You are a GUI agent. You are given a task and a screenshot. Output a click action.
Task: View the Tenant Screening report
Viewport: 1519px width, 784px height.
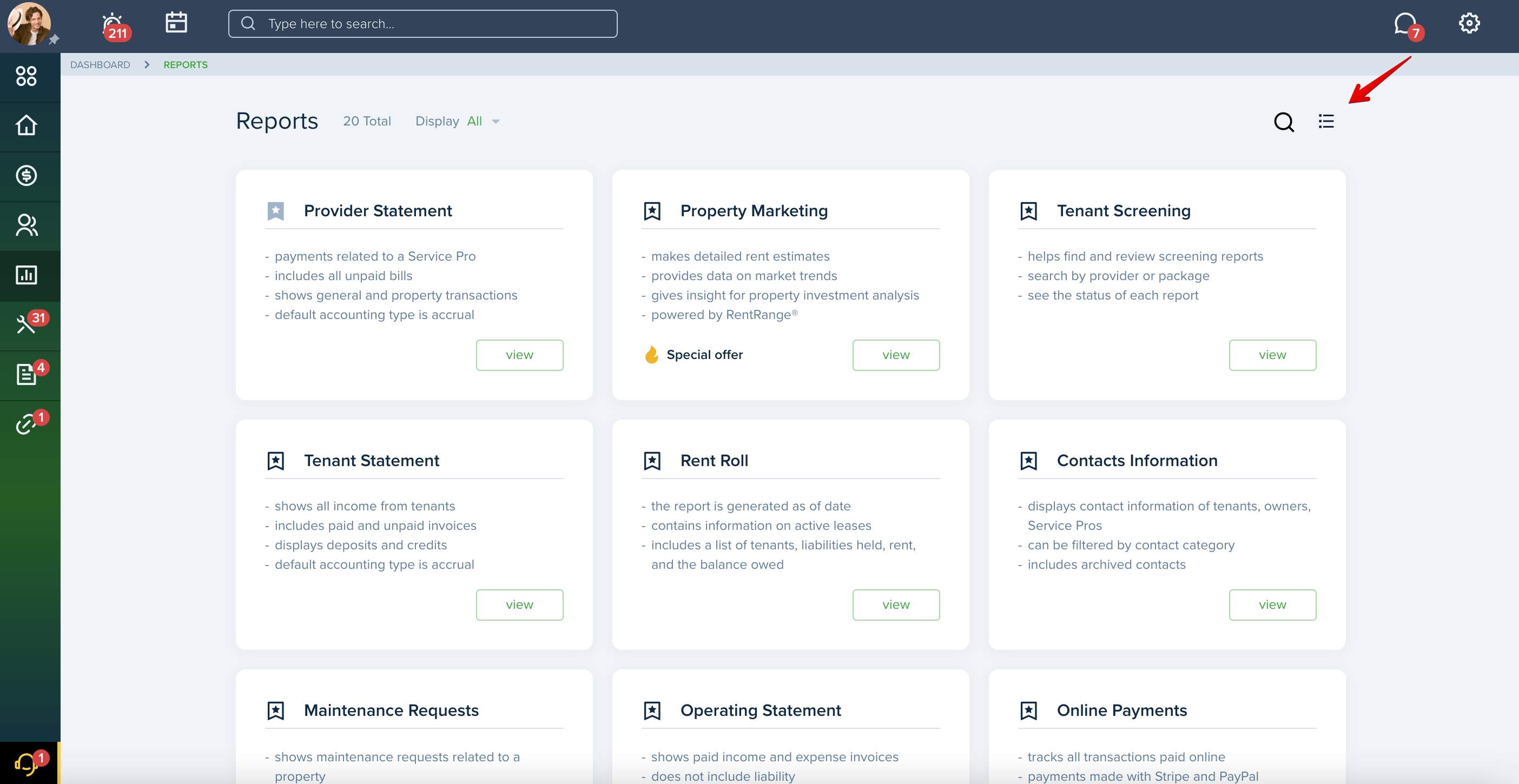(1272, 355)
